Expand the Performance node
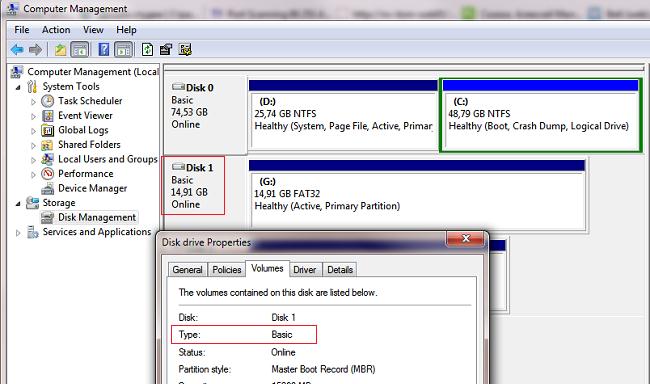The width and height of the screenshot is (650, 384). click(x=33, y=175)
